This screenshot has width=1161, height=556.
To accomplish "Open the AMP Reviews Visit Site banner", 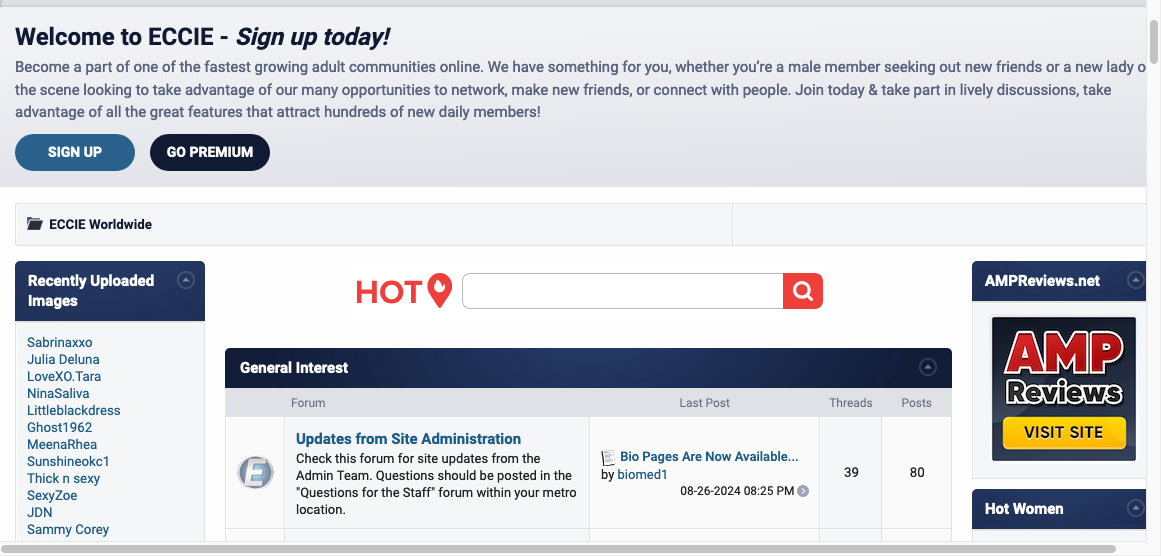I will (1064, 389).
